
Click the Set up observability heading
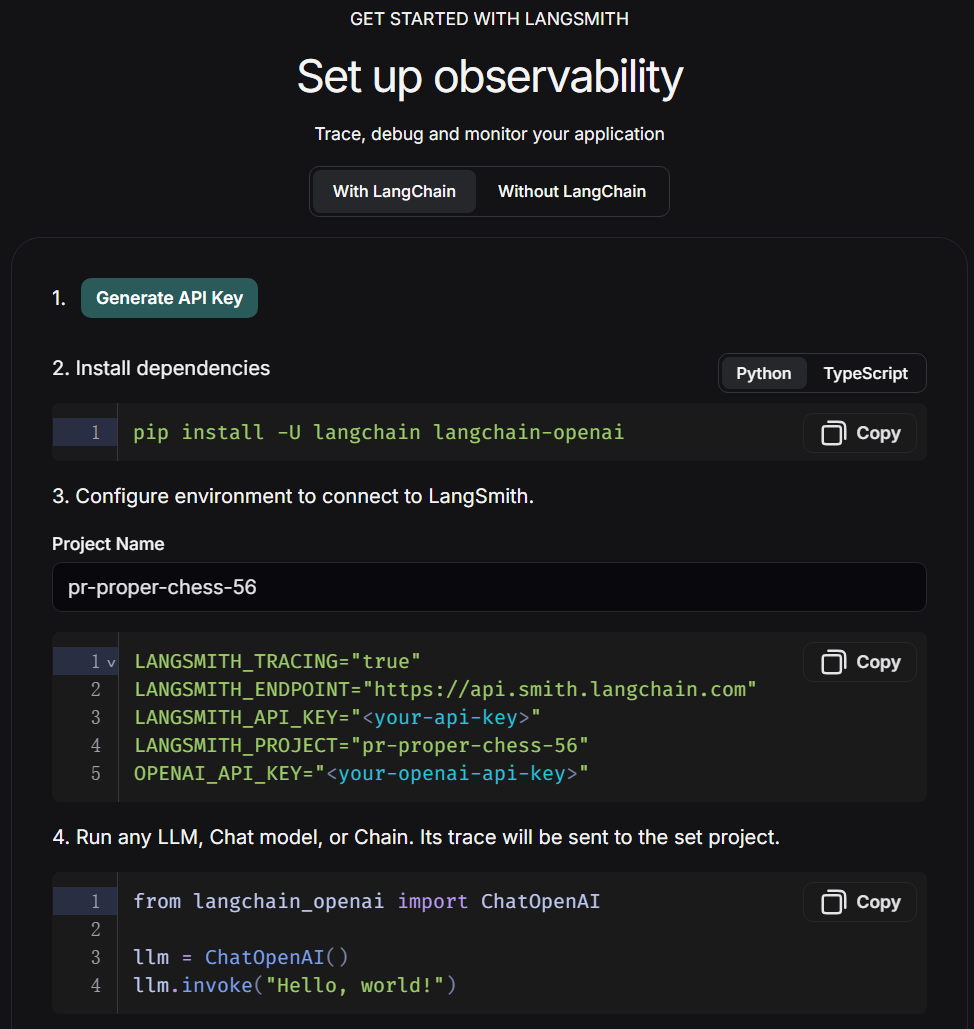click(490, 77)
